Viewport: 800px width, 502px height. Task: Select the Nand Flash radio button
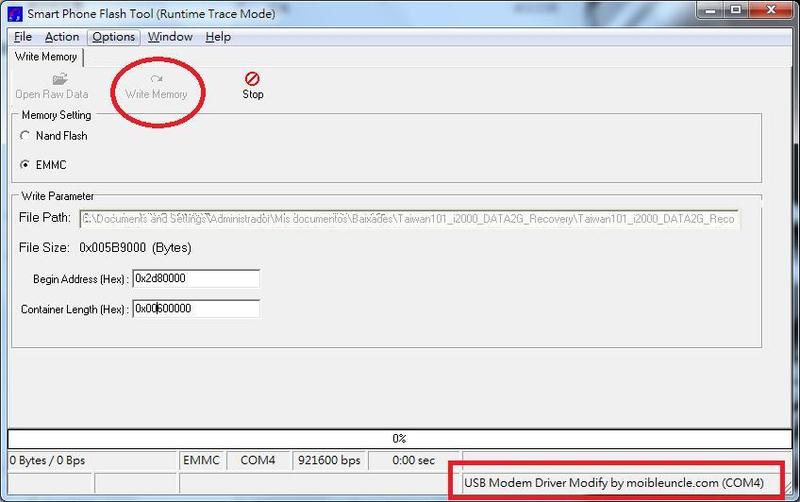click(24, 136)
